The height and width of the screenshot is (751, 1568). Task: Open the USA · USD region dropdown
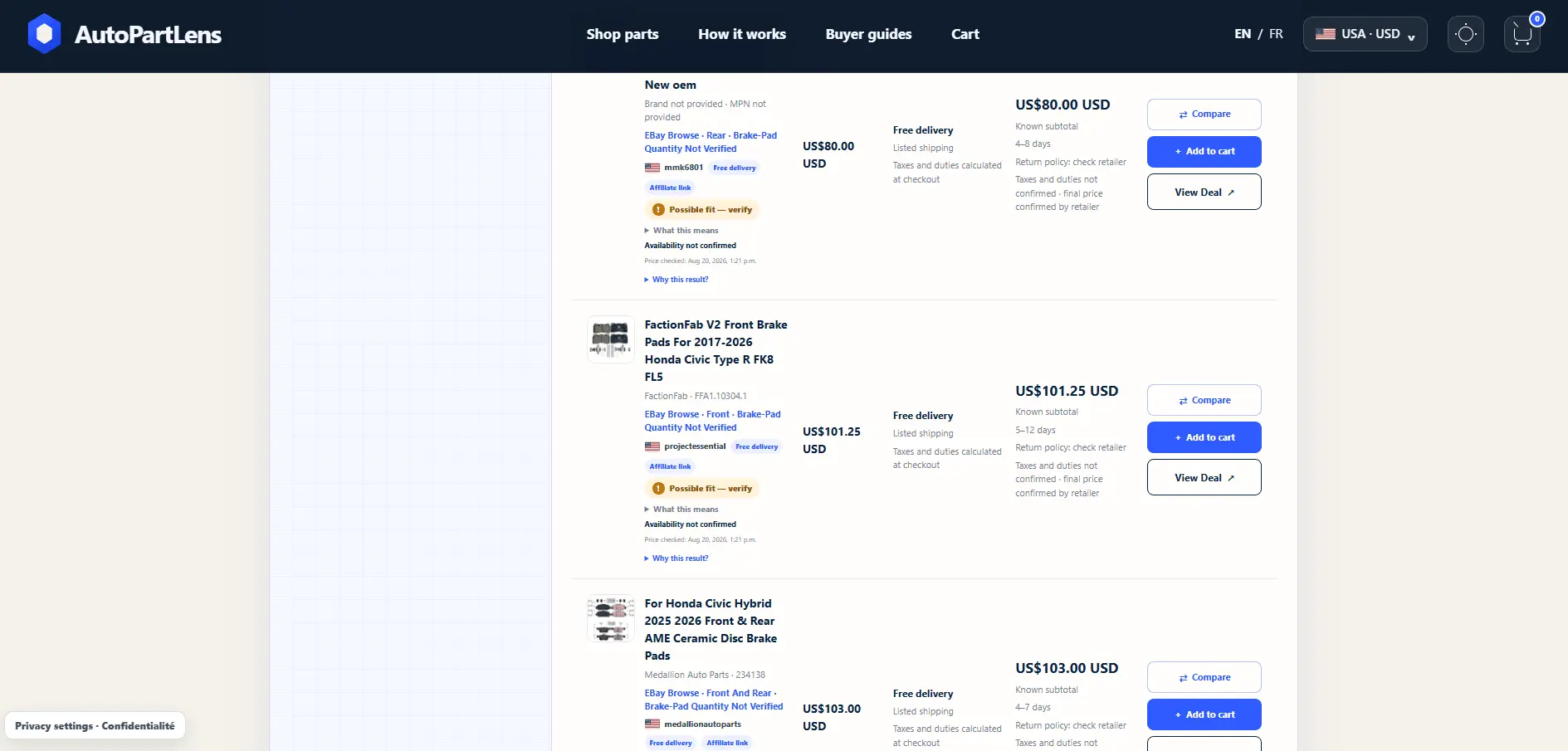click(1365, 34)
